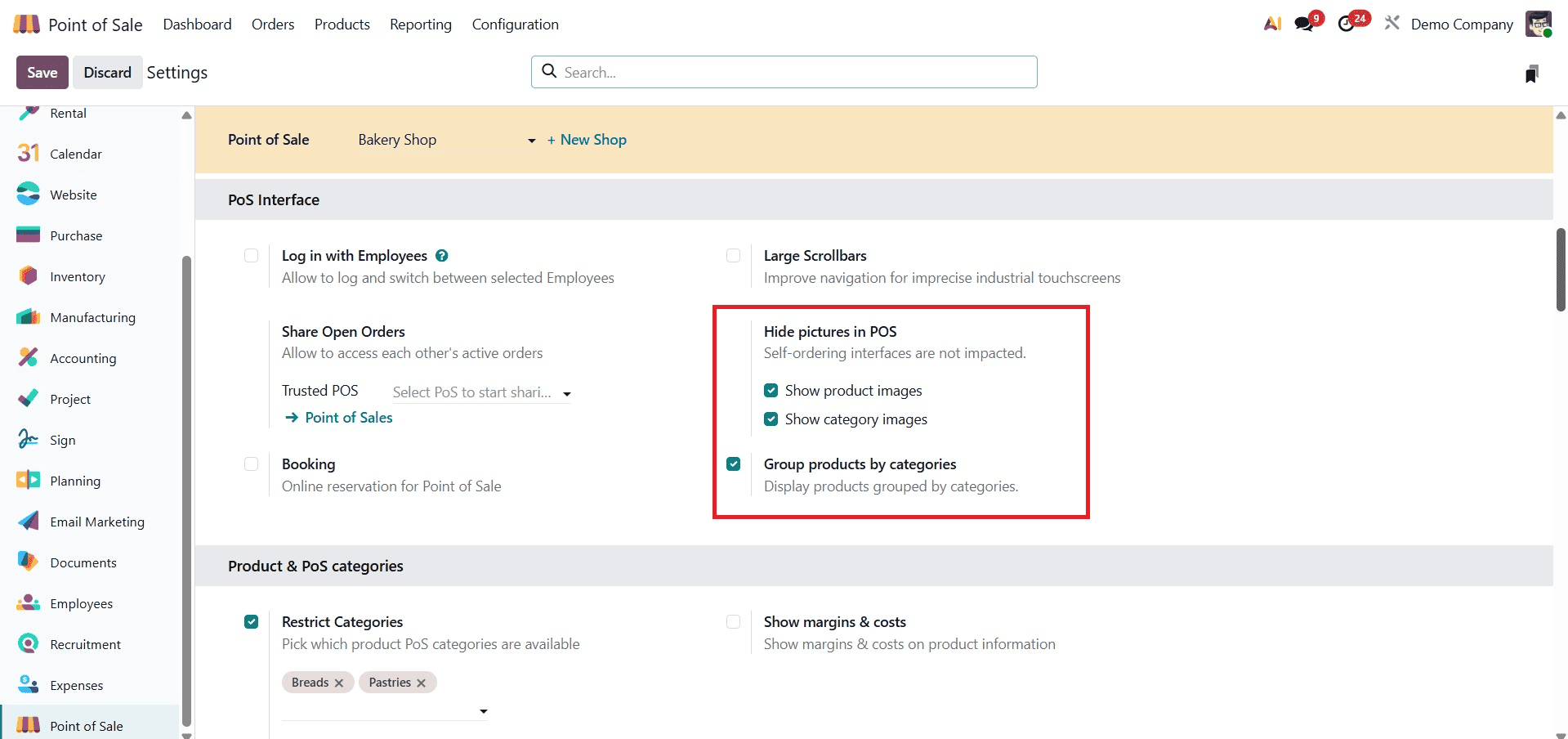Open the Bakery Shop selector dropdown
Screen dimensions: 1568x739
531,140
